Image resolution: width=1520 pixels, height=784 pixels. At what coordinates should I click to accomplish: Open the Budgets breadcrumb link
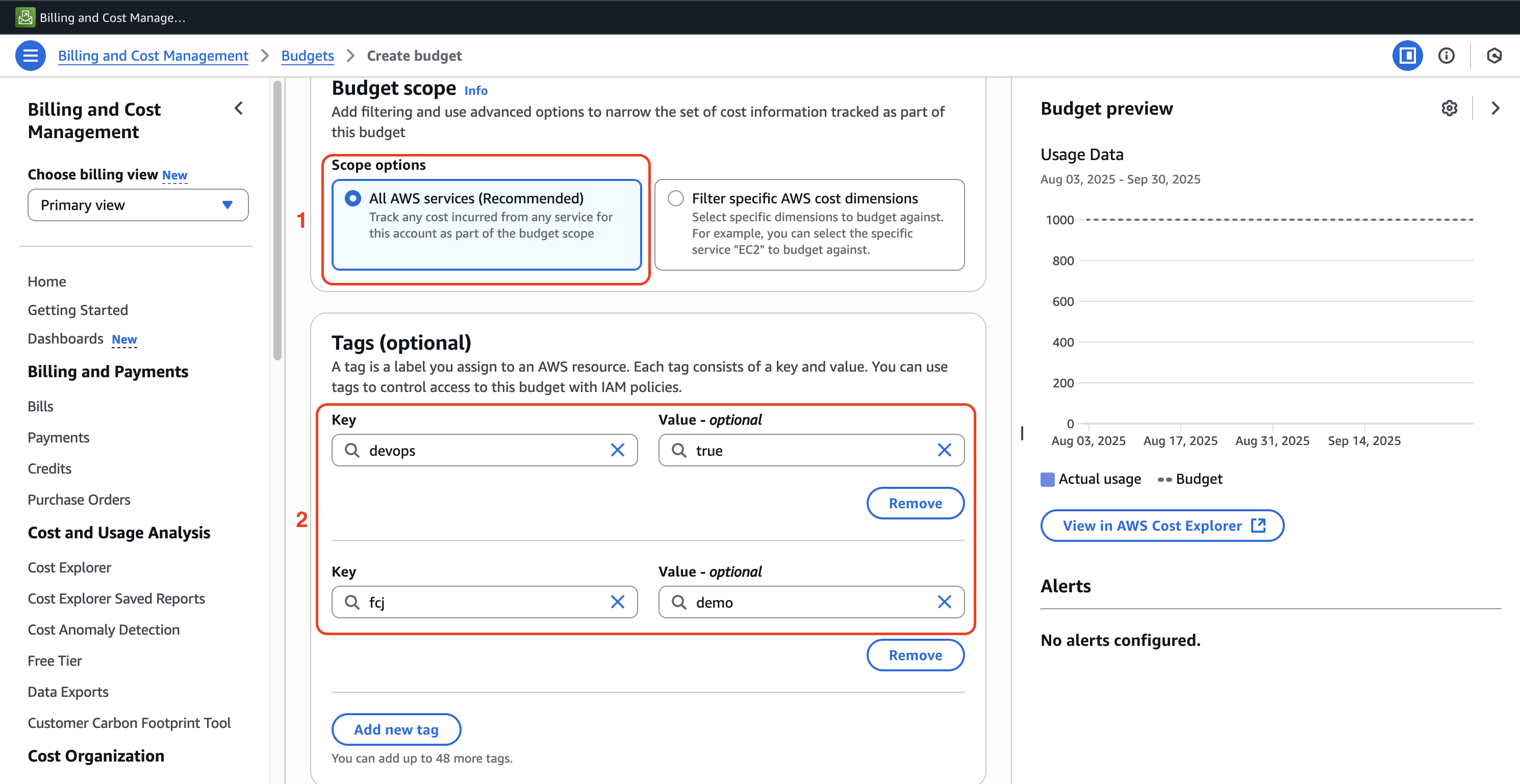[x=307, y=56]
